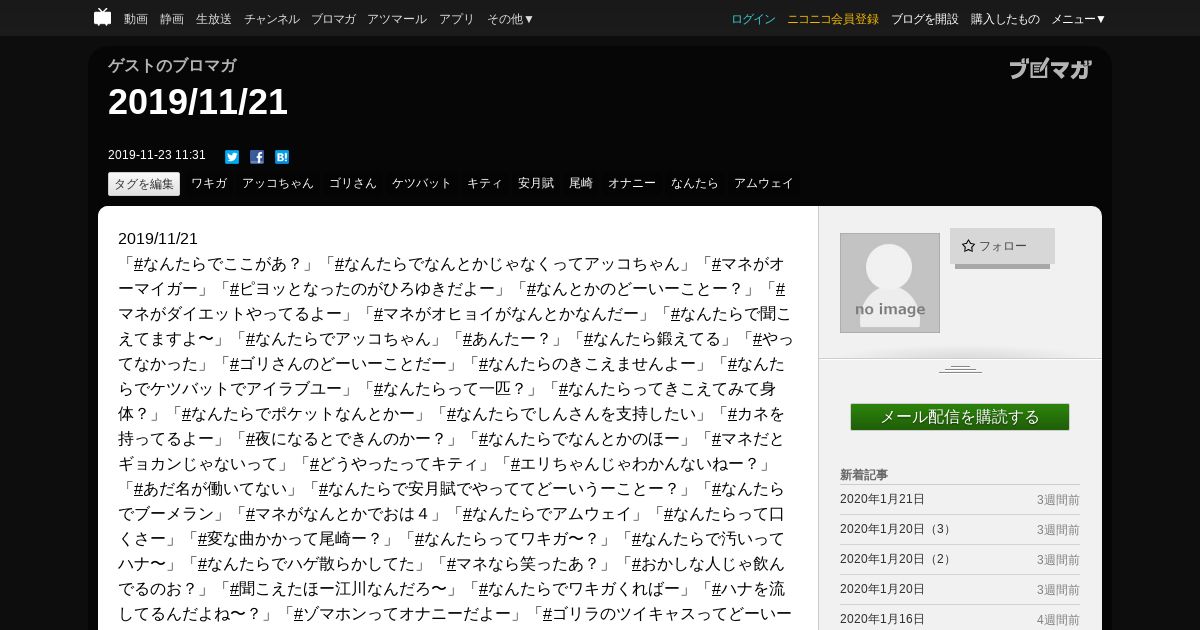Collapse the profile panel handle
Screen dimensions: 1200x630
[960, 369]
